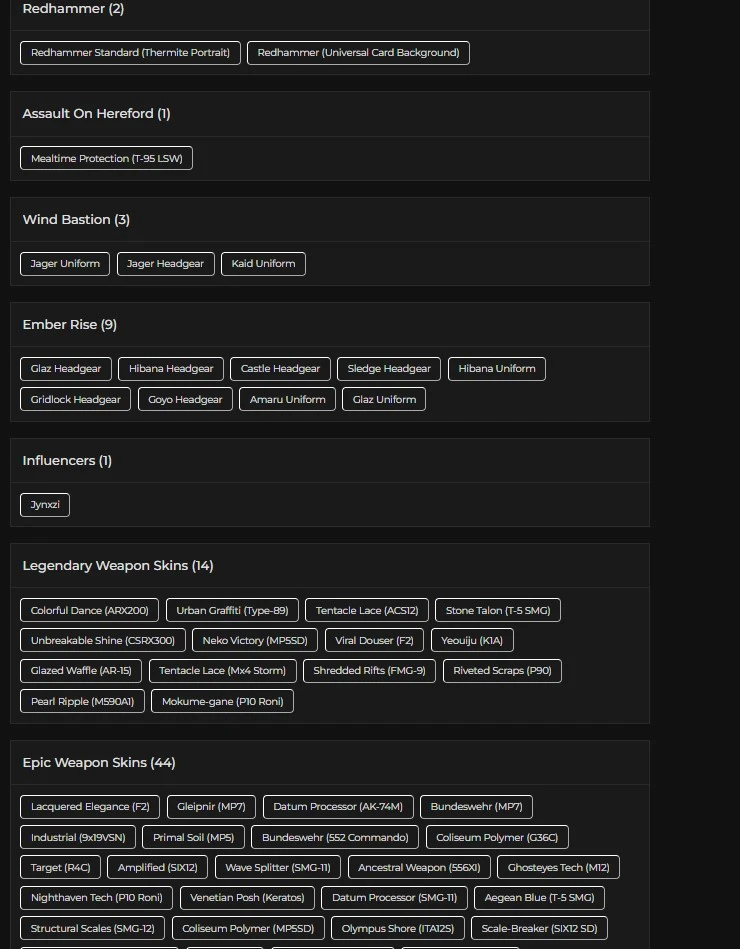Select Gleipnir (MP7) skin
The height and width of the screenshot is (949, 740).
[211, 807]
